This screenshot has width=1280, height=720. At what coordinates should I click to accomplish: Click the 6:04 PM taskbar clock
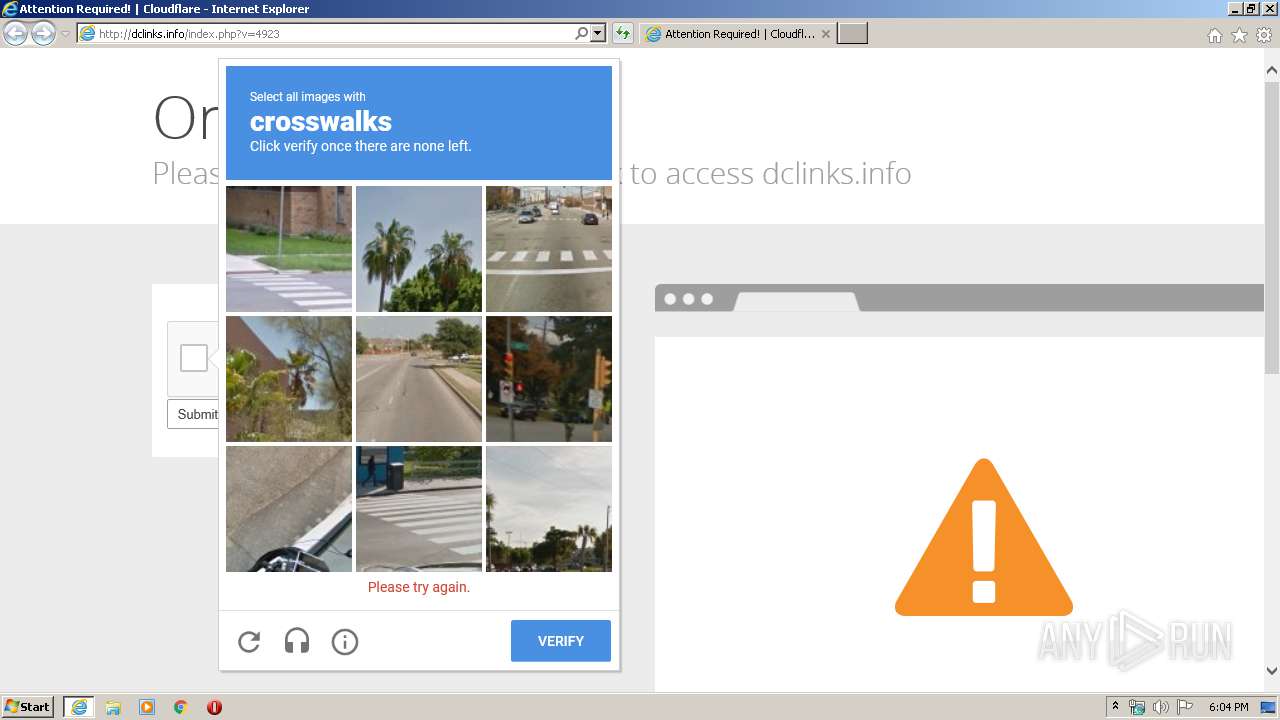[x=1228, y=707]
